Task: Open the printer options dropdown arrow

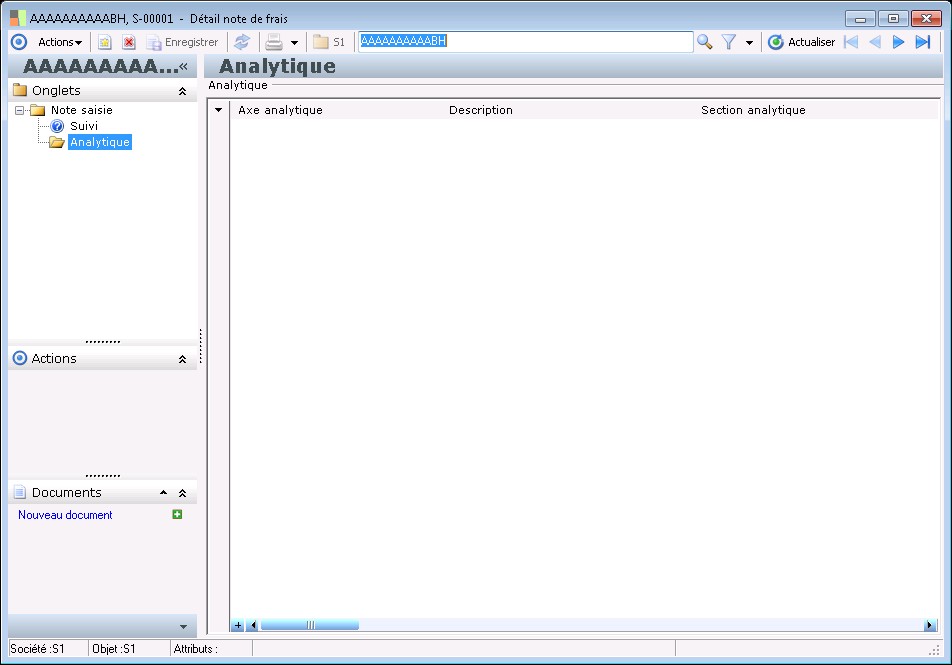Action: coord(294,43)
